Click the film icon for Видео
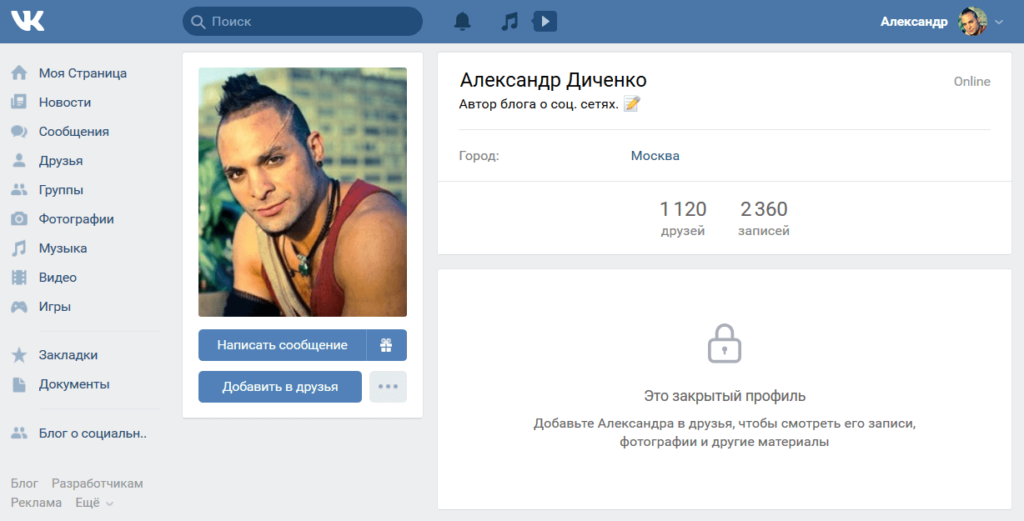Screen dimensions: 1024x521 pos(19,277)
